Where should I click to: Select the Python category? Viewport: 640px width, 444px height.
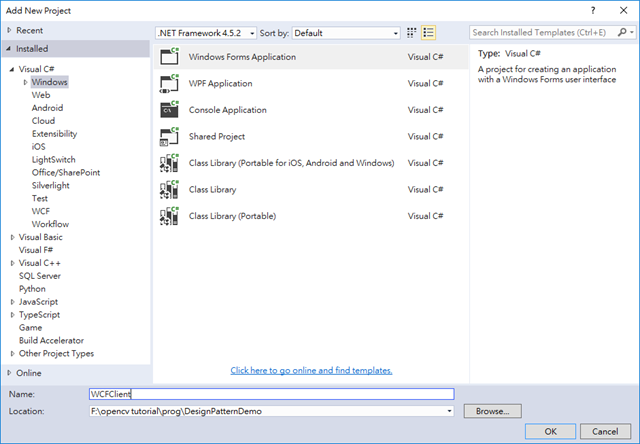32,289
